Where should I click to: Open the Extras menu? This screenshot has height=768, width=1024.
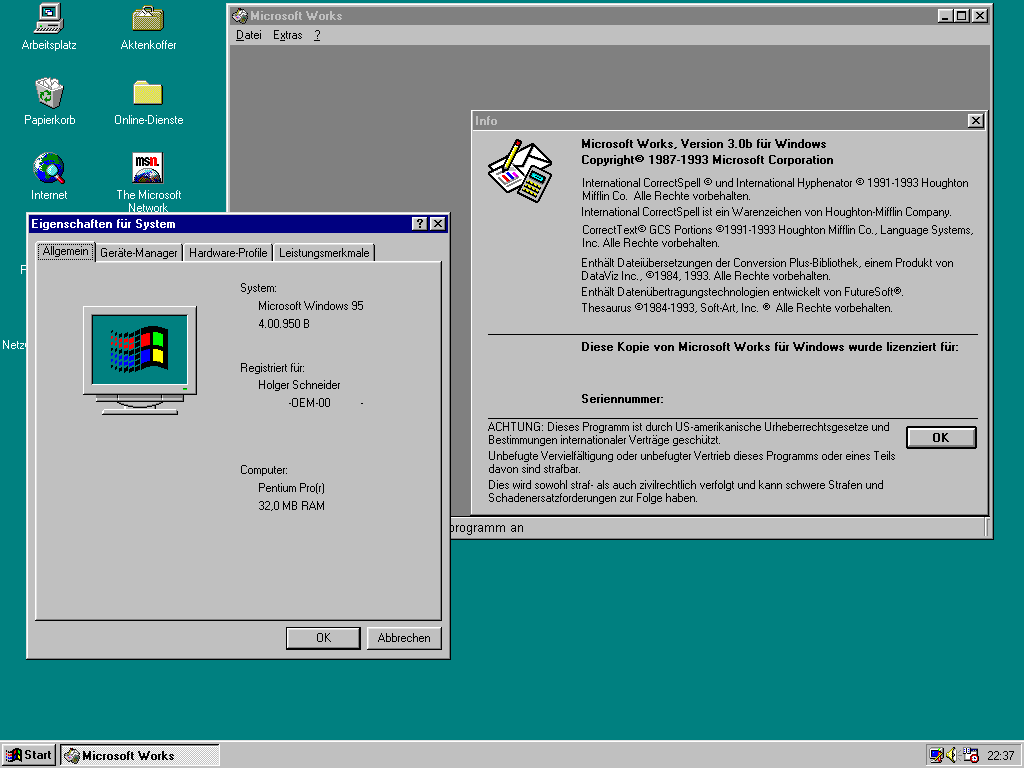287,35
